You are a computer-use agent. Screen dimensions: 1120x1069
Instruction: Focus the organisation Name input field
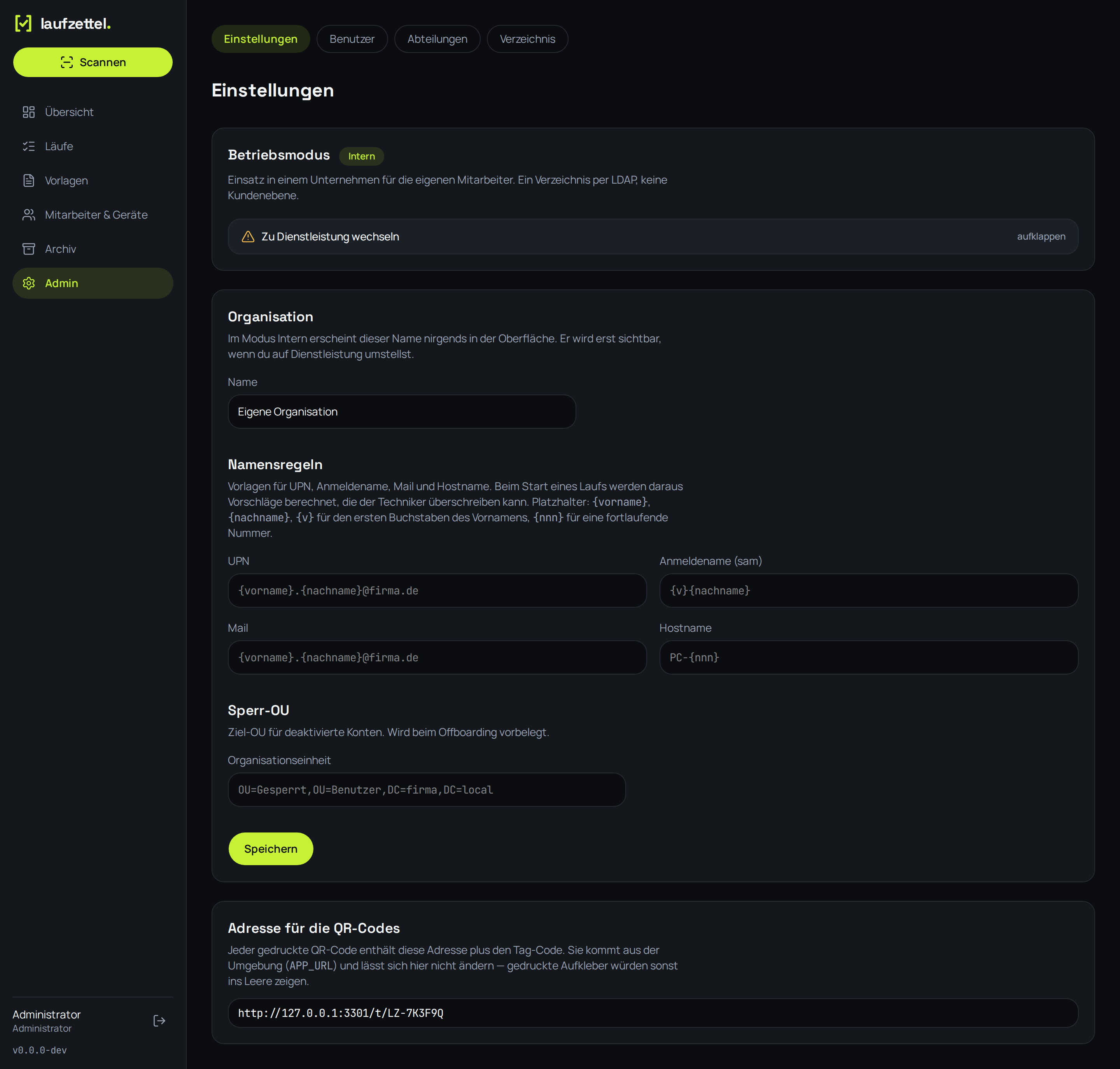click(402, 412)
